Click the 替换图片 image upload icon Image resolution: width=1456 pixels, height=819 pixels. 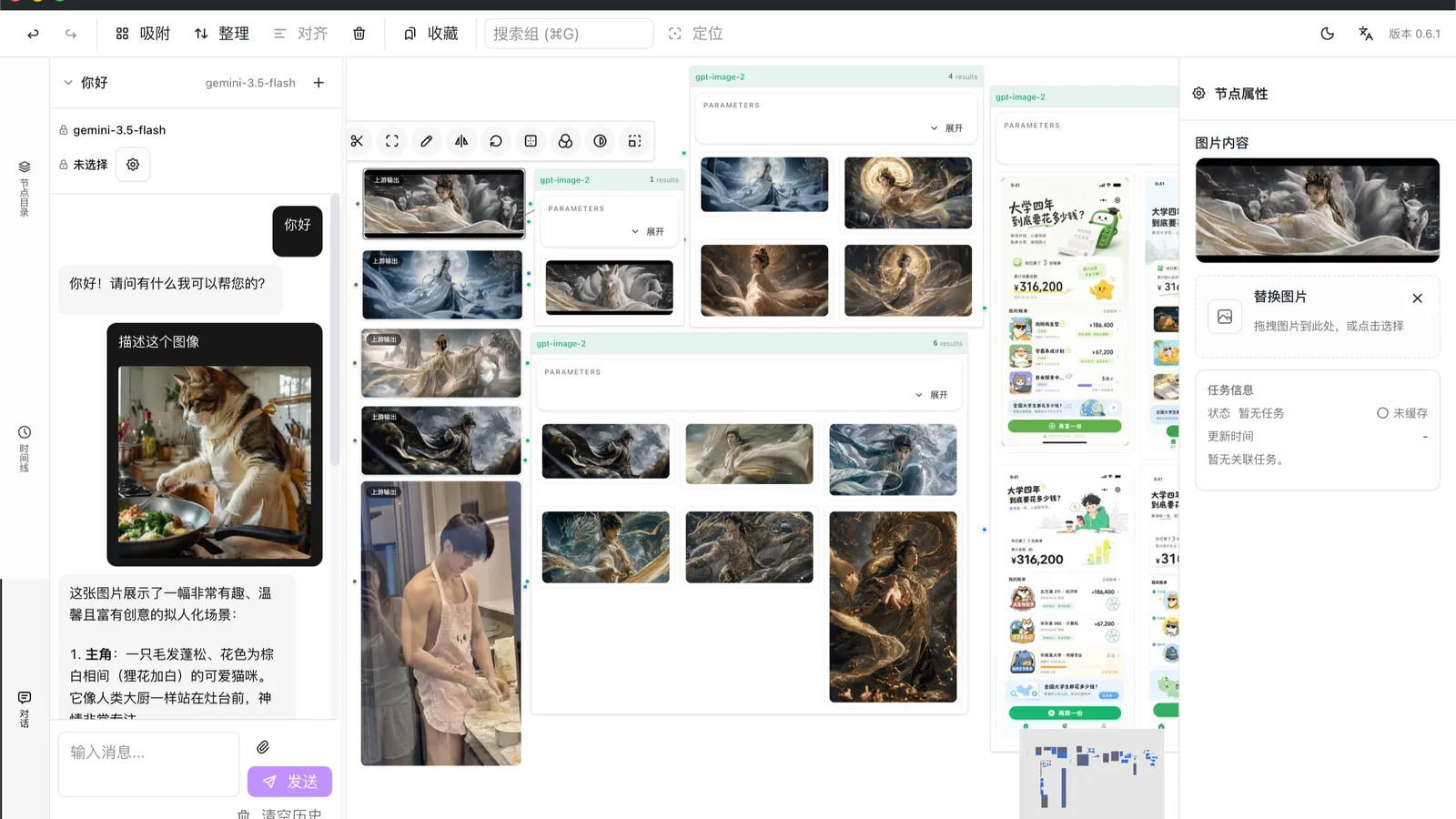pos(1225,317)
